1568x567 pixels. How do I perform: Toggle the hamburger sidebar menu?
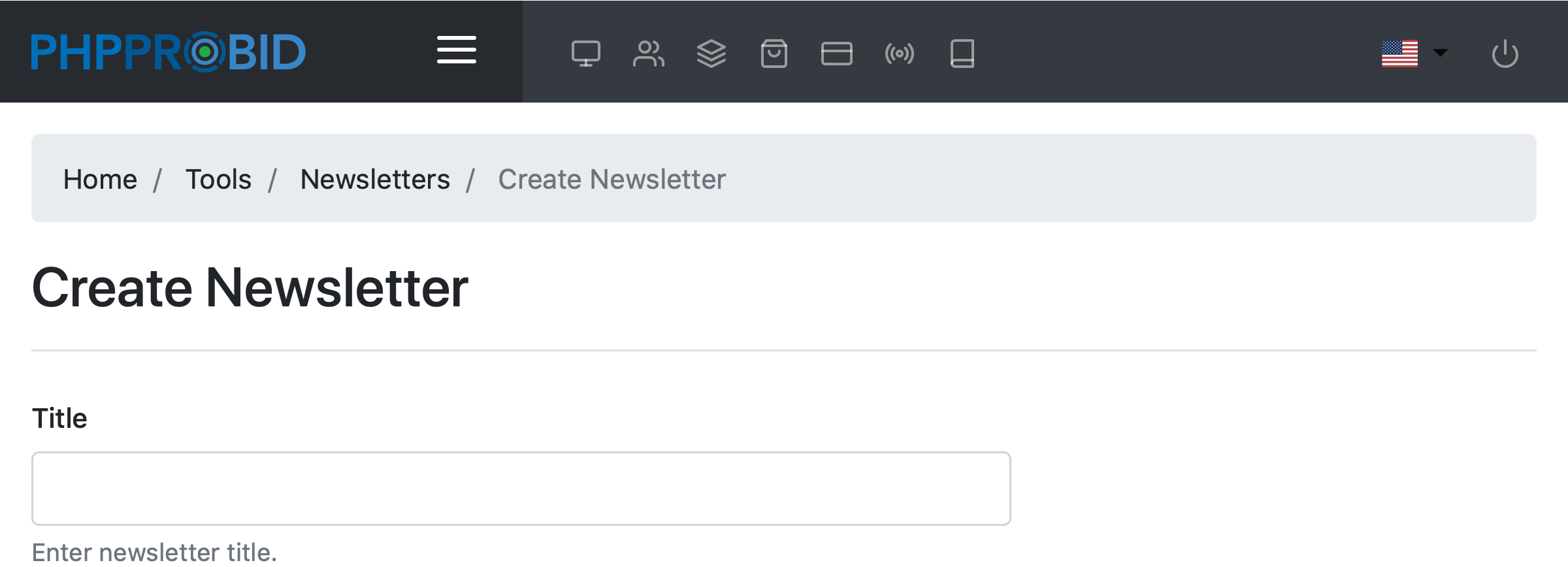[x=456, y=50]
